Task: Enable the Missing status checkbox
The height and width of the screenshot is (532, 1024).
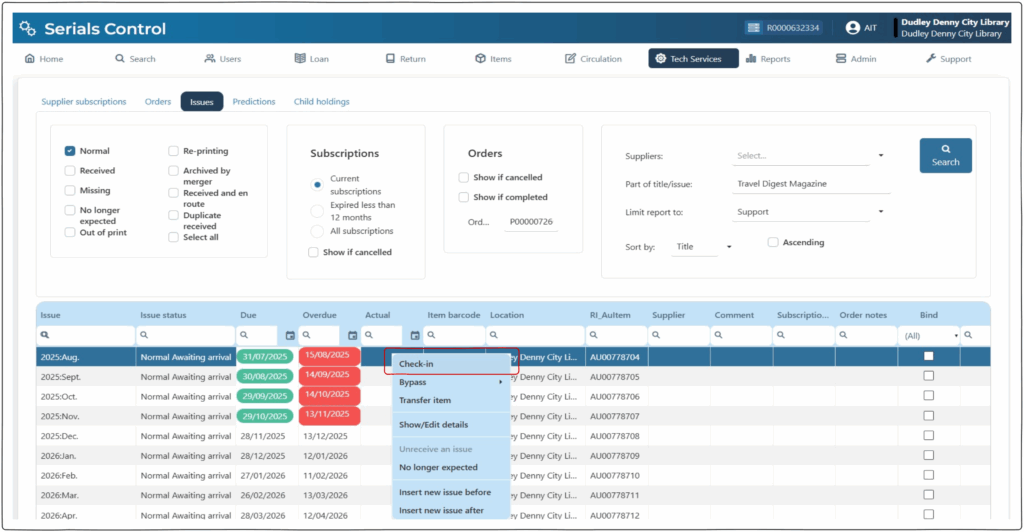Action: point(70,190)
